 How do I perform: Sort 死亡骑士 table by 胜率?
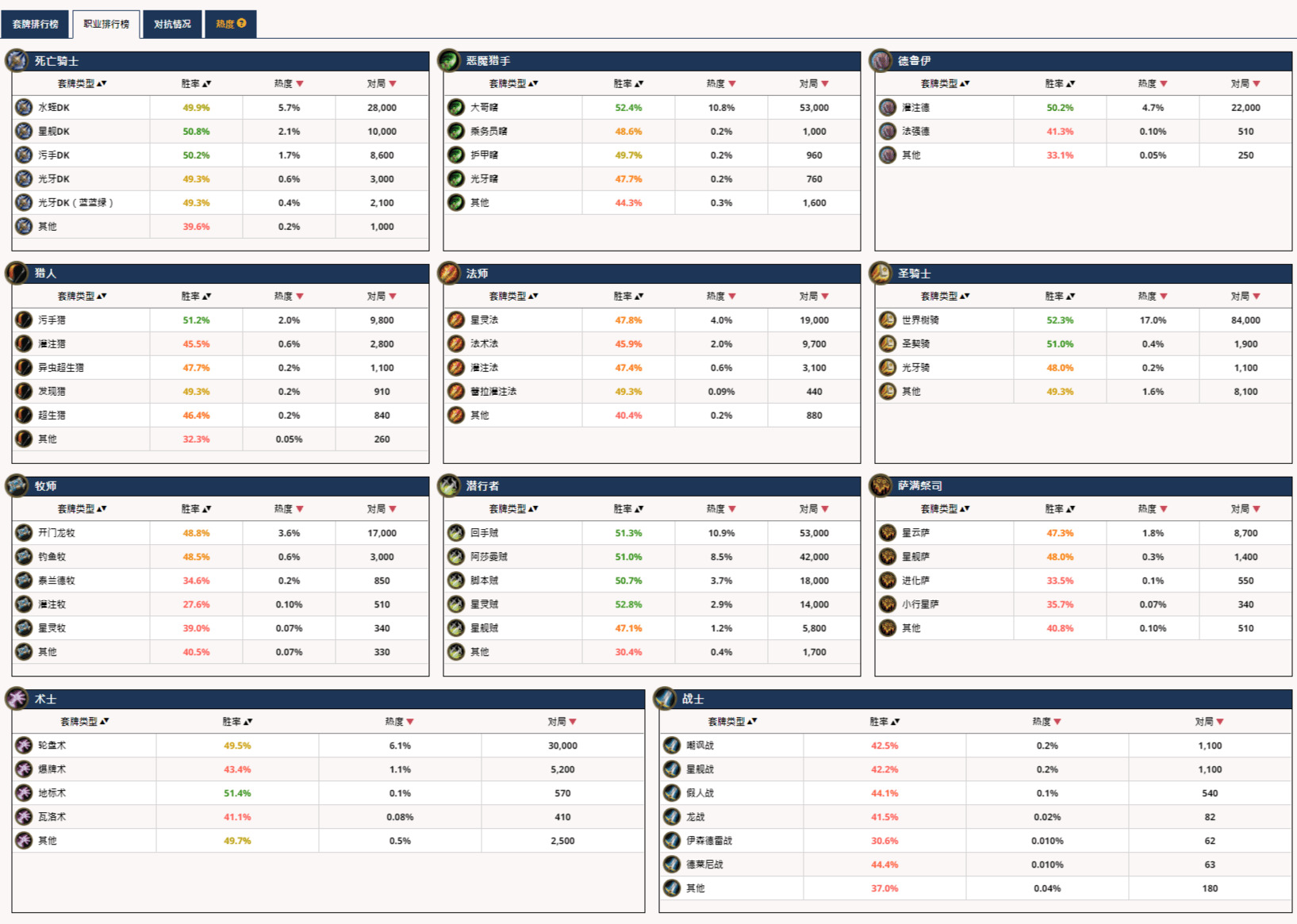(195, 84)
